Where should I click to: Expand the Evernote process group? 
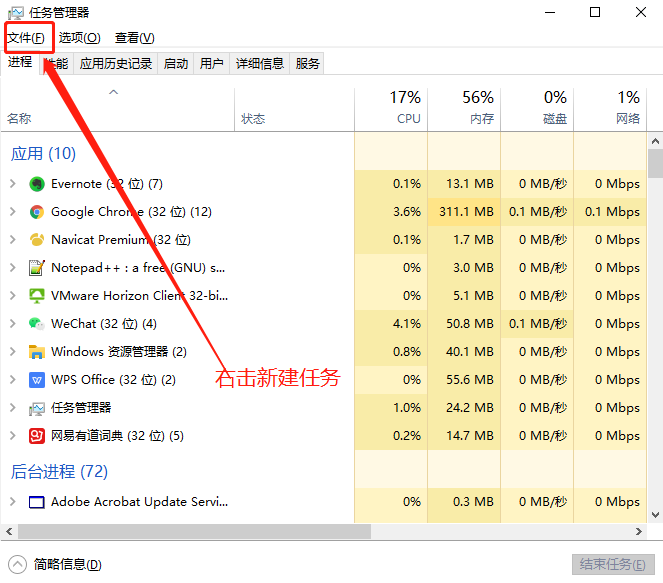(x=13, y=184)
